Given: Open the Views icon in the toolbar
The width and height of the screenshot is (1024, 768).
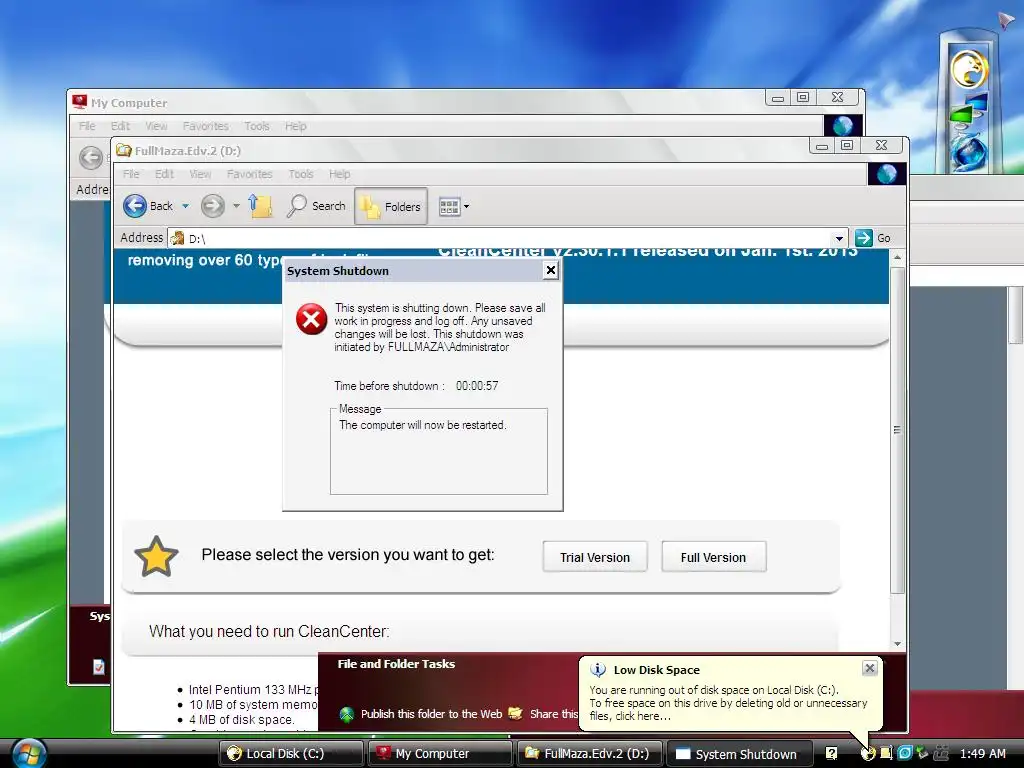Looking at the screenshot, I should tap(449, 207).
